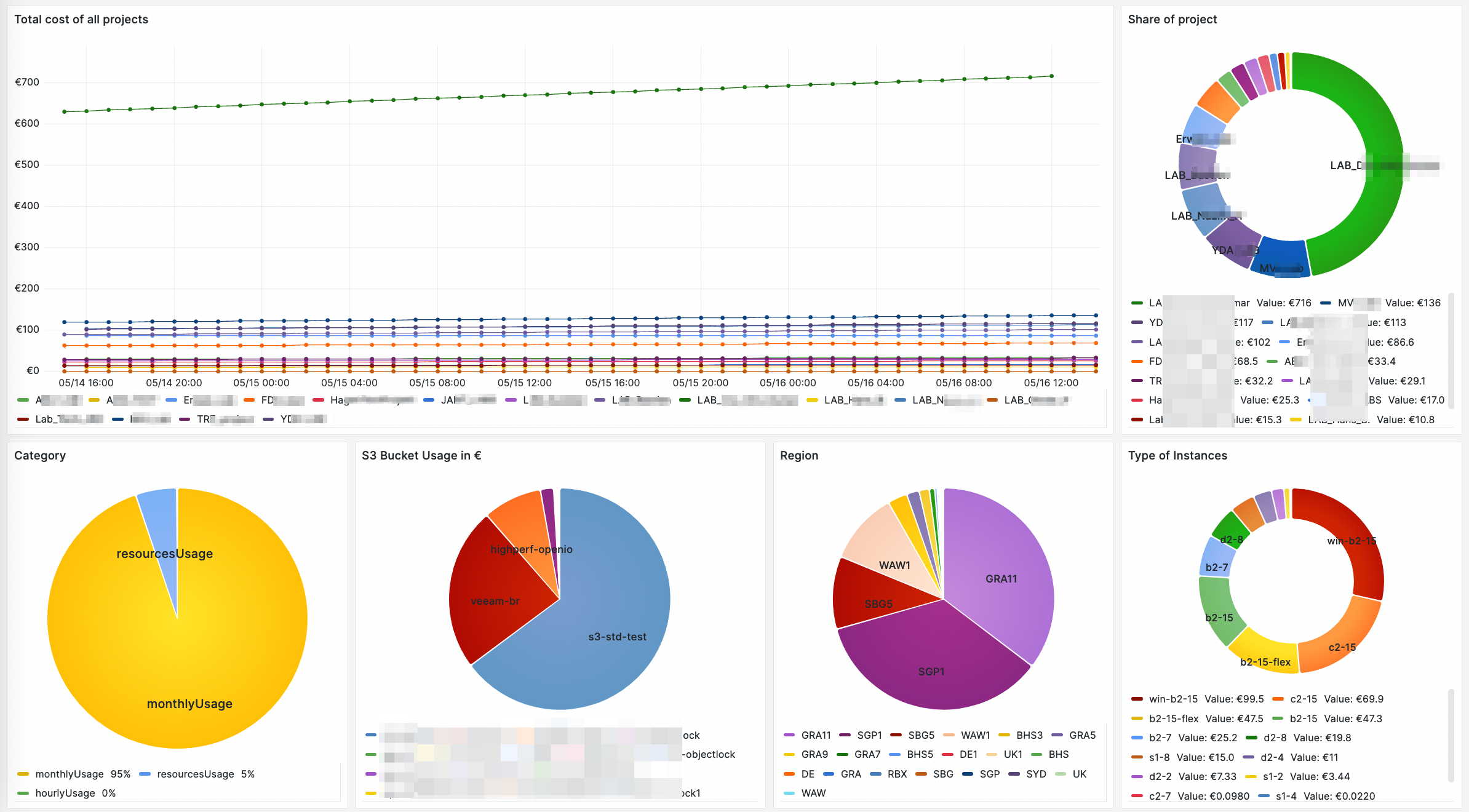Toggle resourcesUsage series in Category legend
The width and height of the screenshot is (1469, 812).
195,774
